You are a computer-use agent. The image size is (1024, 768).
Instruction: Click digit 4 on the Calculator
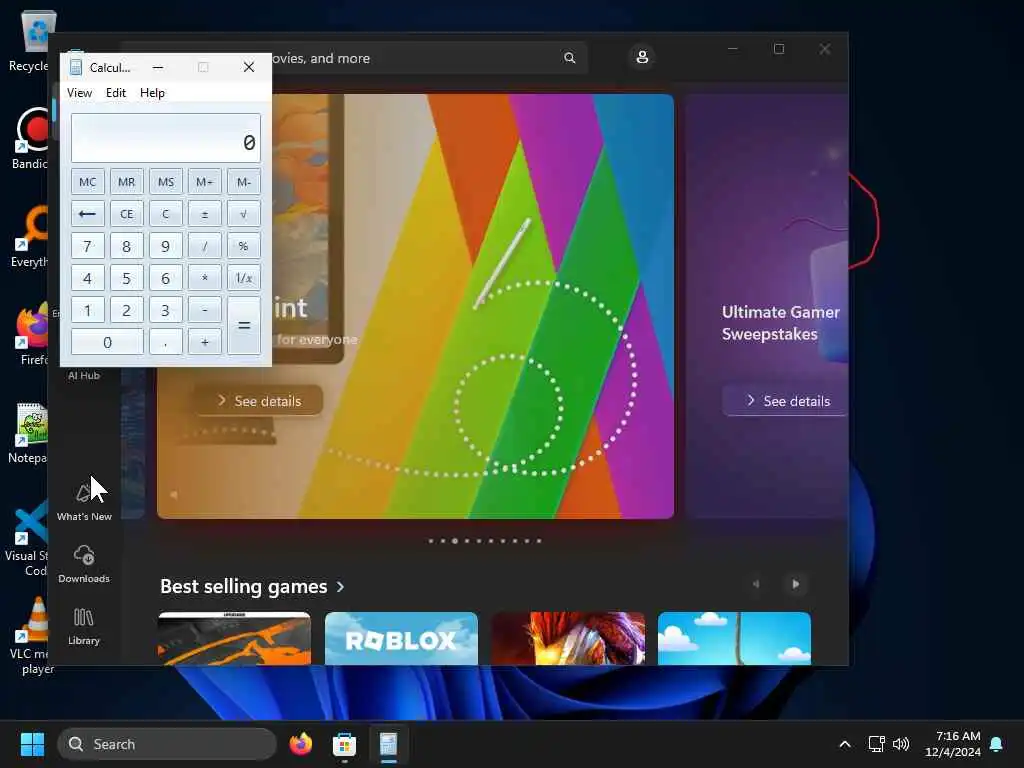point(88,278)
